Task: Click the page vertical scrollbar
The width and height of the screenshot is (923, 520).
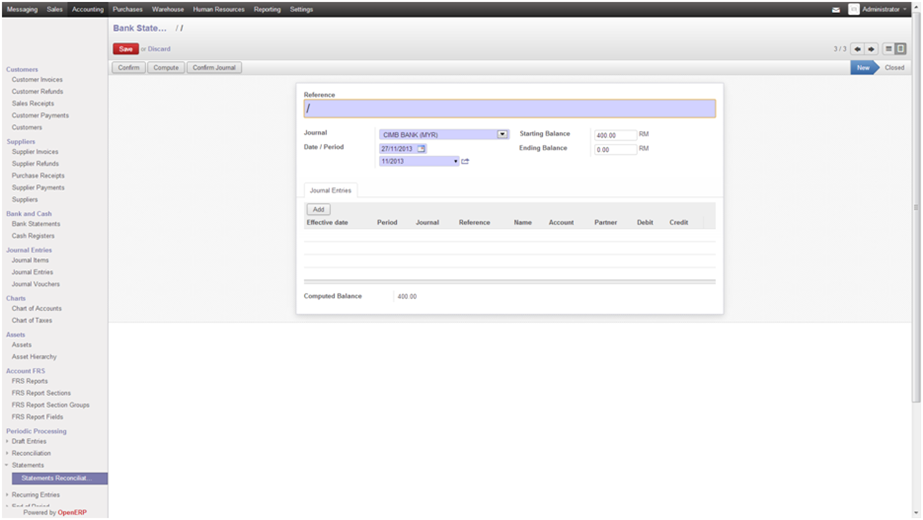Action: 916,206
